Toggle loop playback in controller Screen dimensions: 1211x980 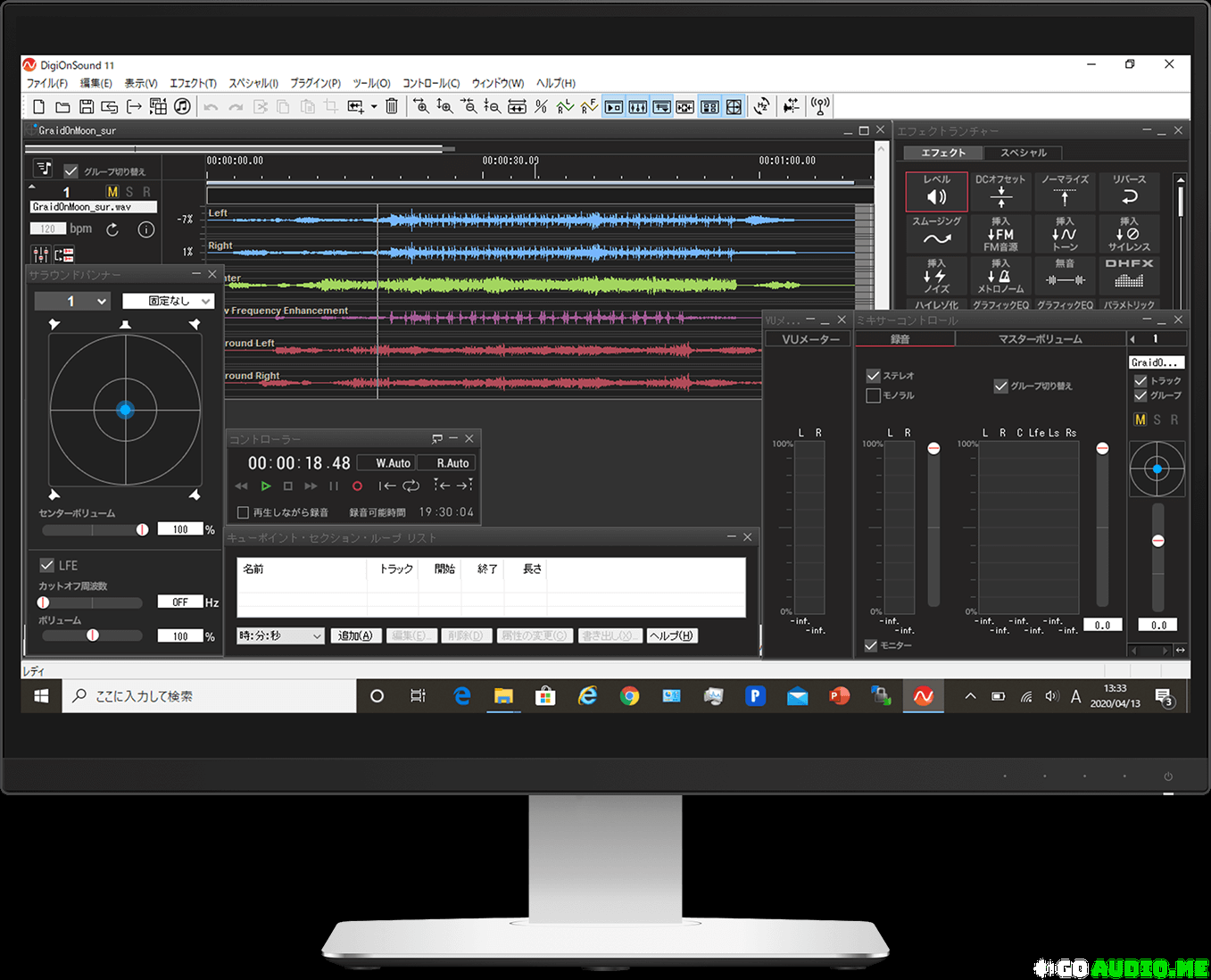coord(411,486)
